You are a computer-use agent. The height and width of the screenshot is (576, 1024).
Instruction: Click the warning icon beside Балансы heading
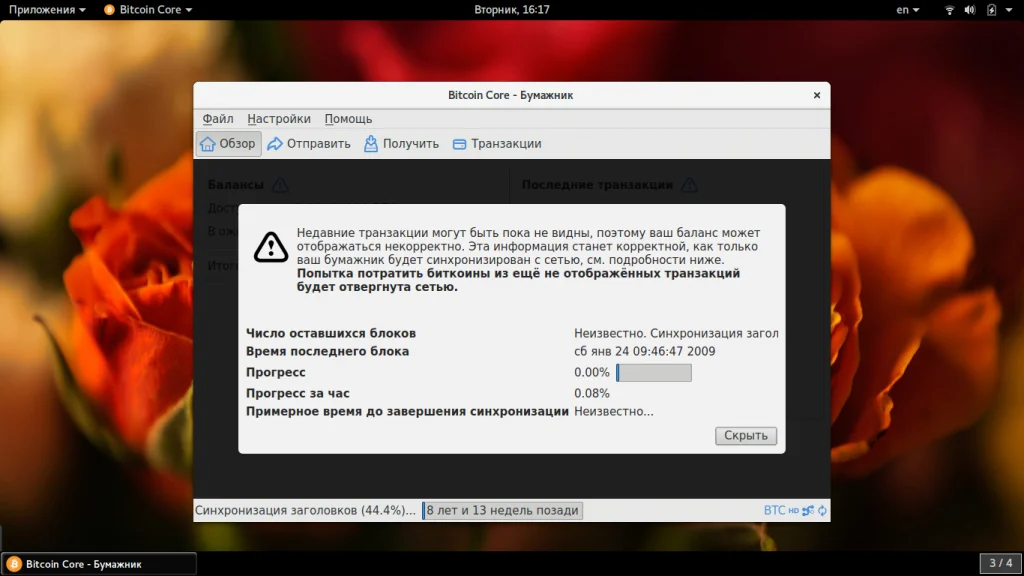coord(280,185)
